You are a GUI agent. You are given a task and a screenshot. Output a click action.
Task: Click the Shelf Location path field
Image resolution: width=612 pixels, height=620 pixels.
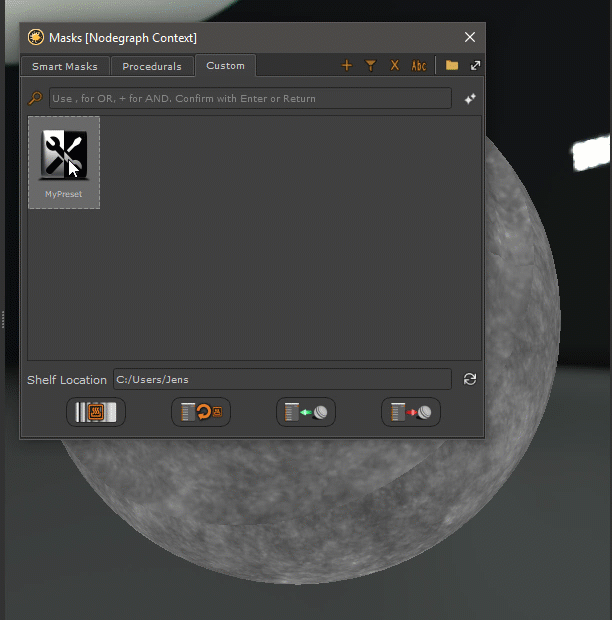click(282, 379)
